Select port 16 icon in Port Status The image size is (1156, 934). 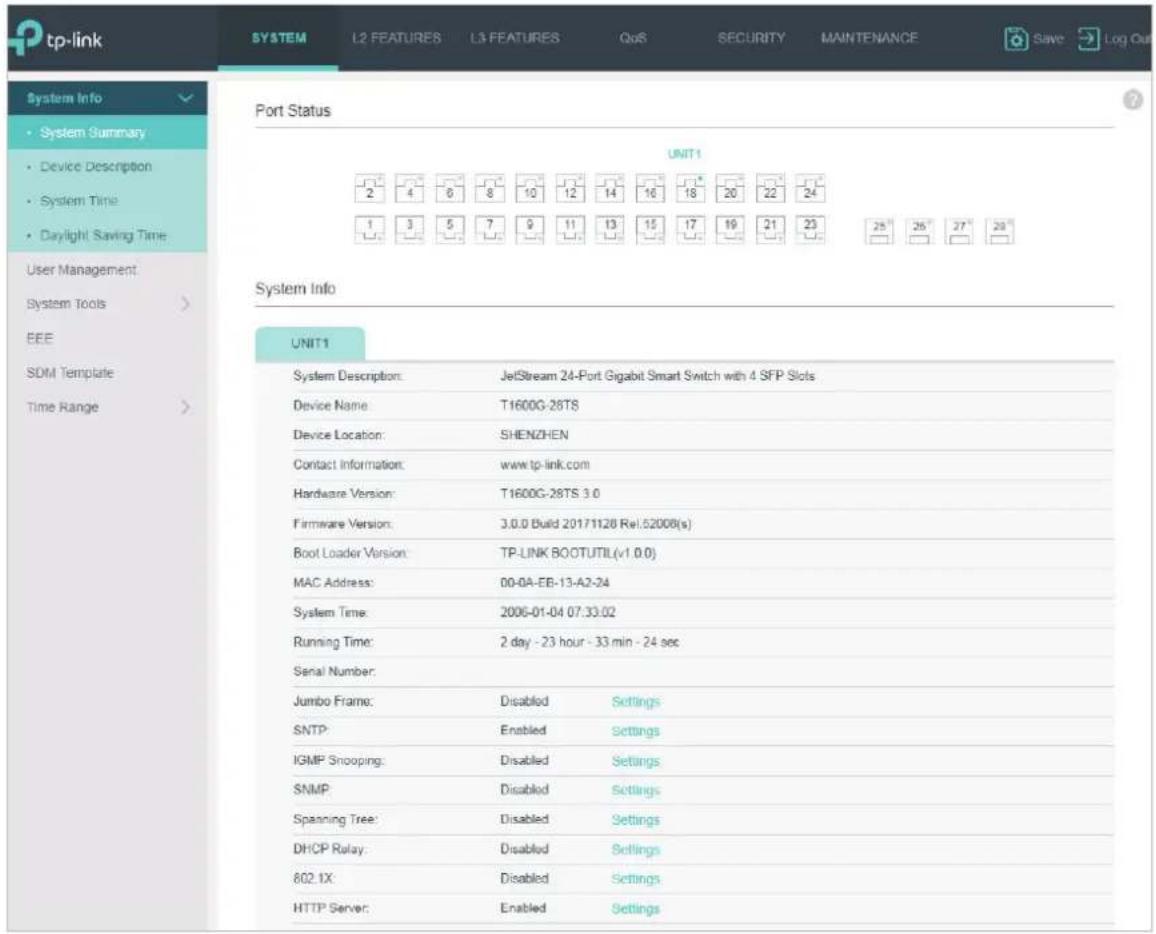(650, 189)
